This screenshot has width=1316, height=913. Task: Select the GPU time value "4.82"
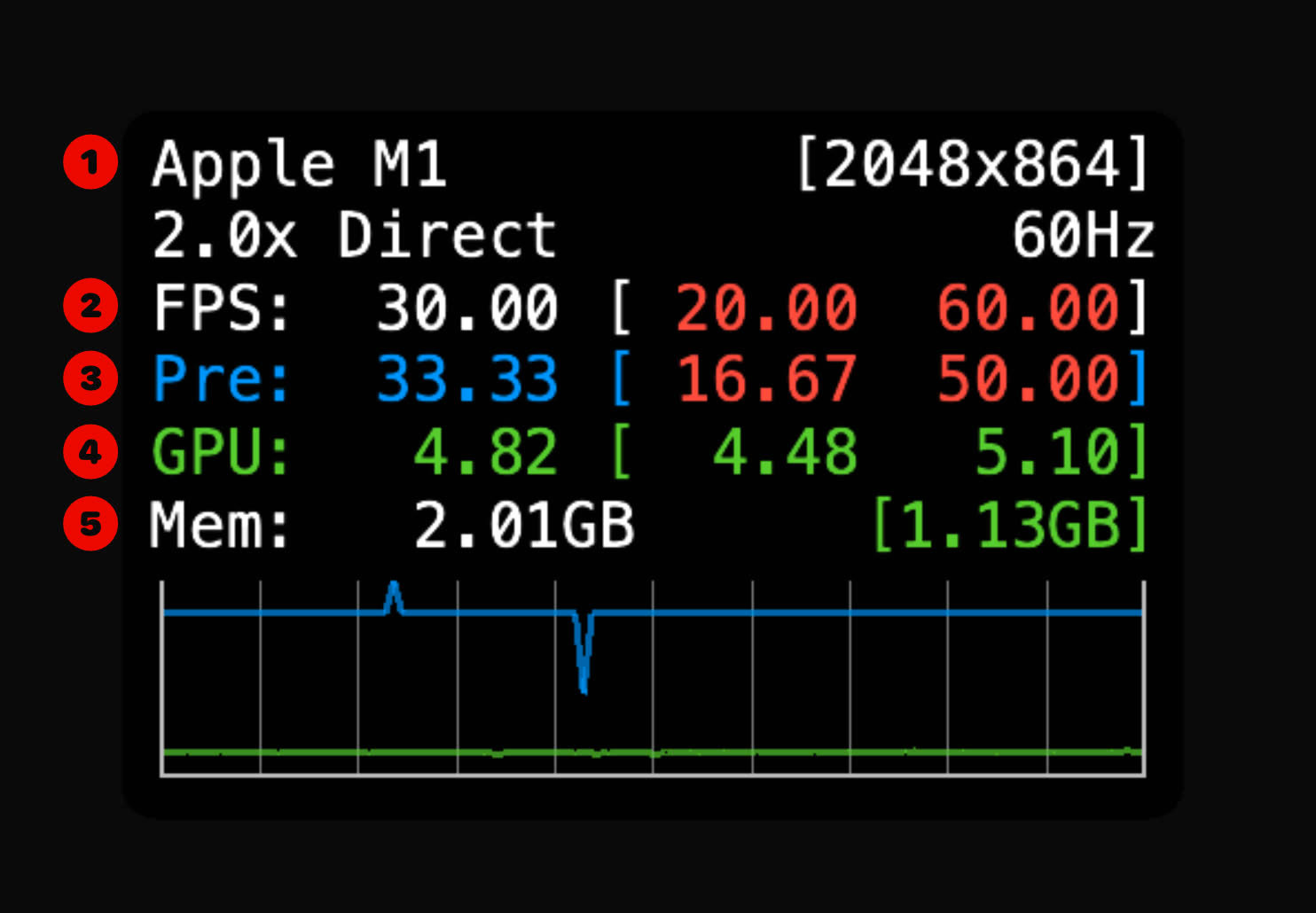pyautogui.click(x=485, y=452)
